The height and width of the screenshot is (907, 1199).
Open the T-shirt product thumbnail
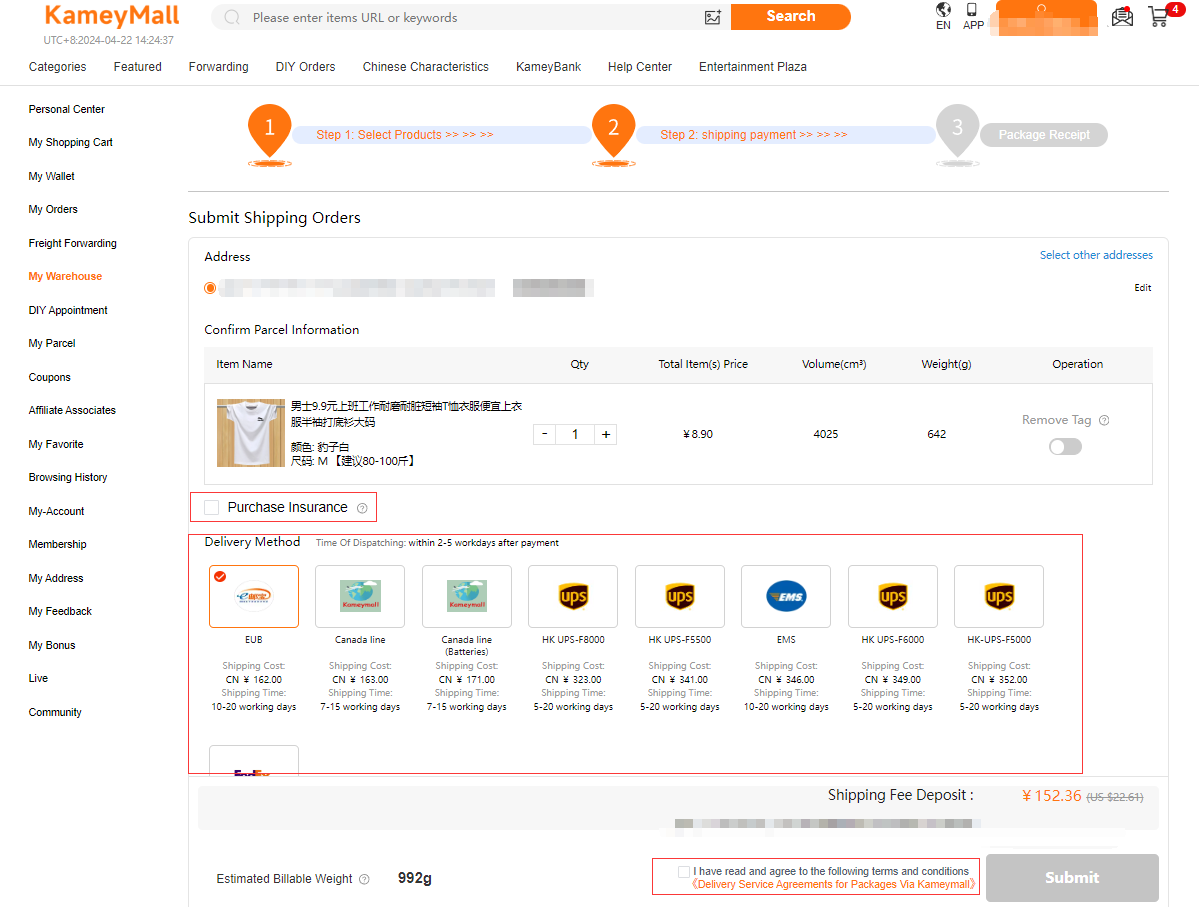[251, 433]
